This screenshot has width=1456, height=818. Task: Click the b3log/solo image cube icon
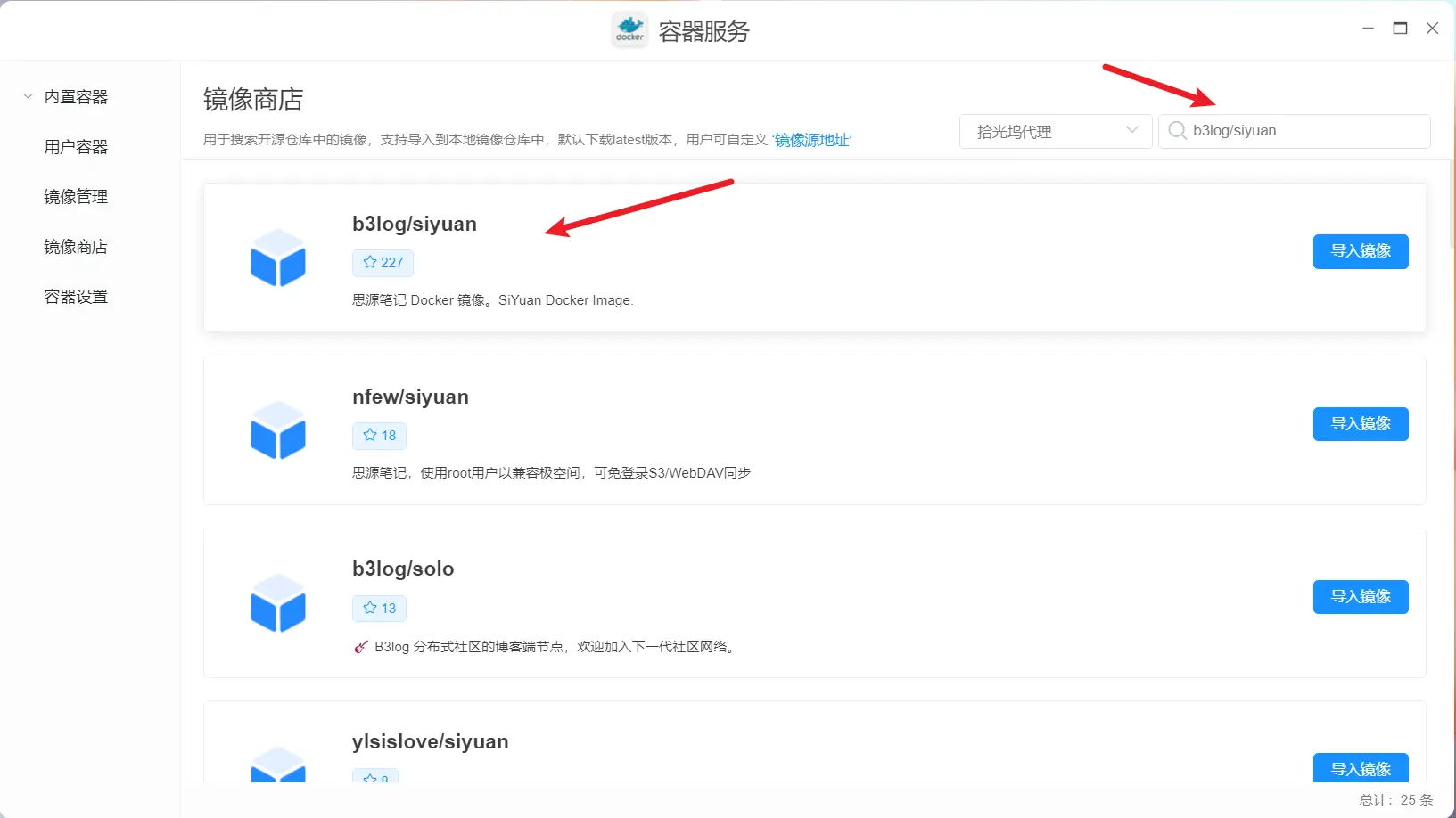point(278,603)
